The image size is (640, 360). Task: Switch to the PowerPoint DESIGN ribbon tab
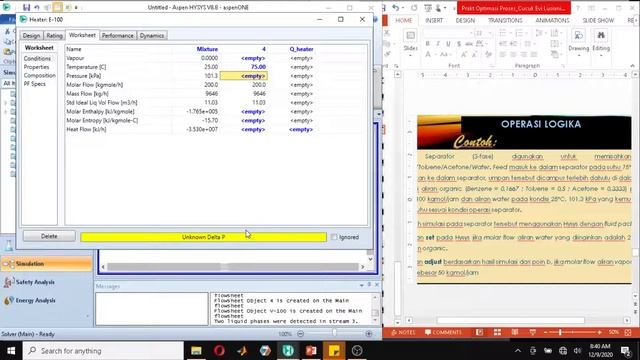tap(465, 20)
